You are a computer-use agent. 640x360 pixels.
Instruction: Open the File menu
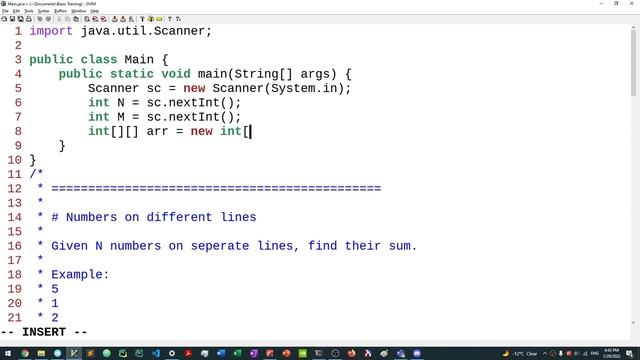5,11
